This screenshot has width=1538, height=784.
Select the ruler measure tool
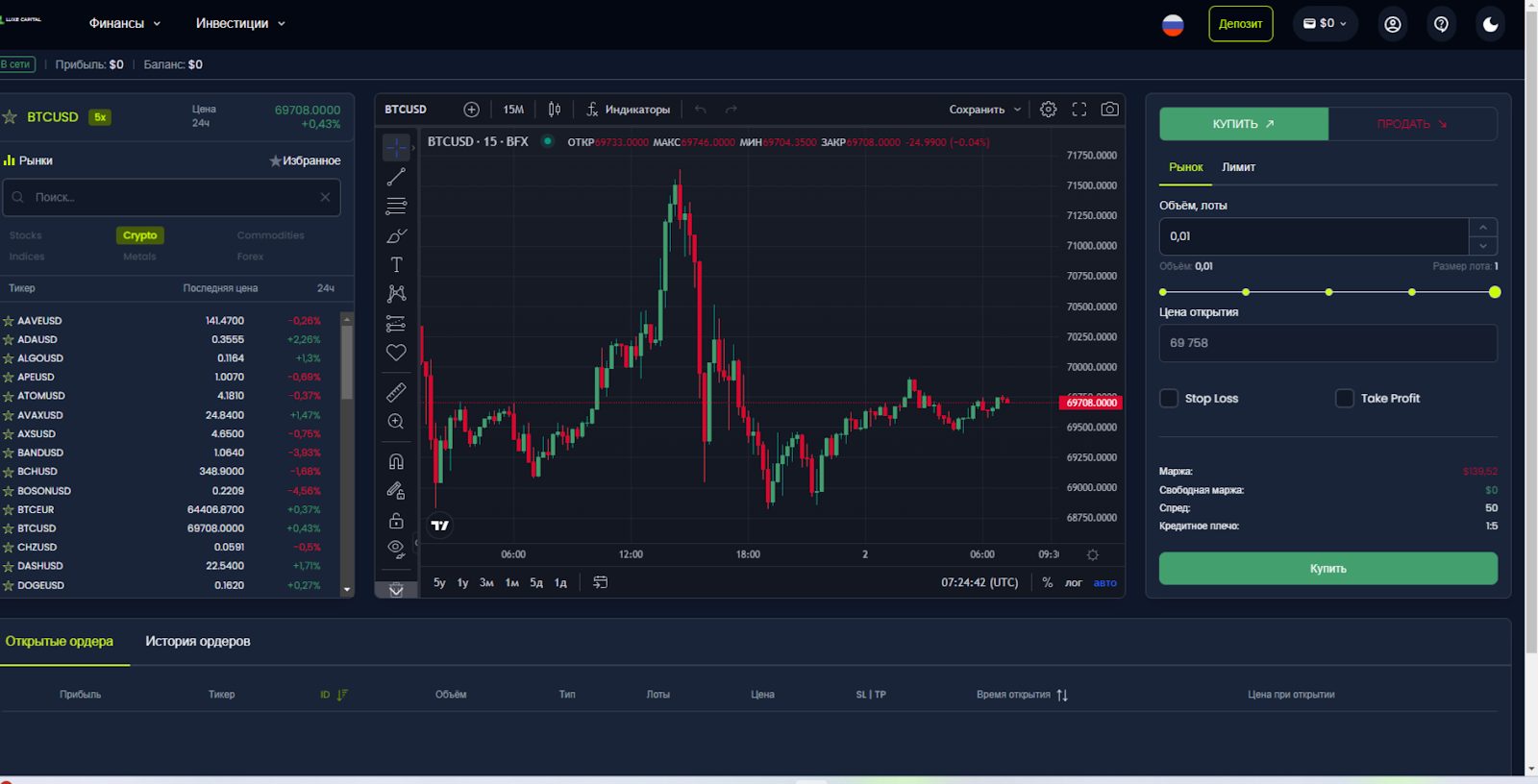[396, 392]
